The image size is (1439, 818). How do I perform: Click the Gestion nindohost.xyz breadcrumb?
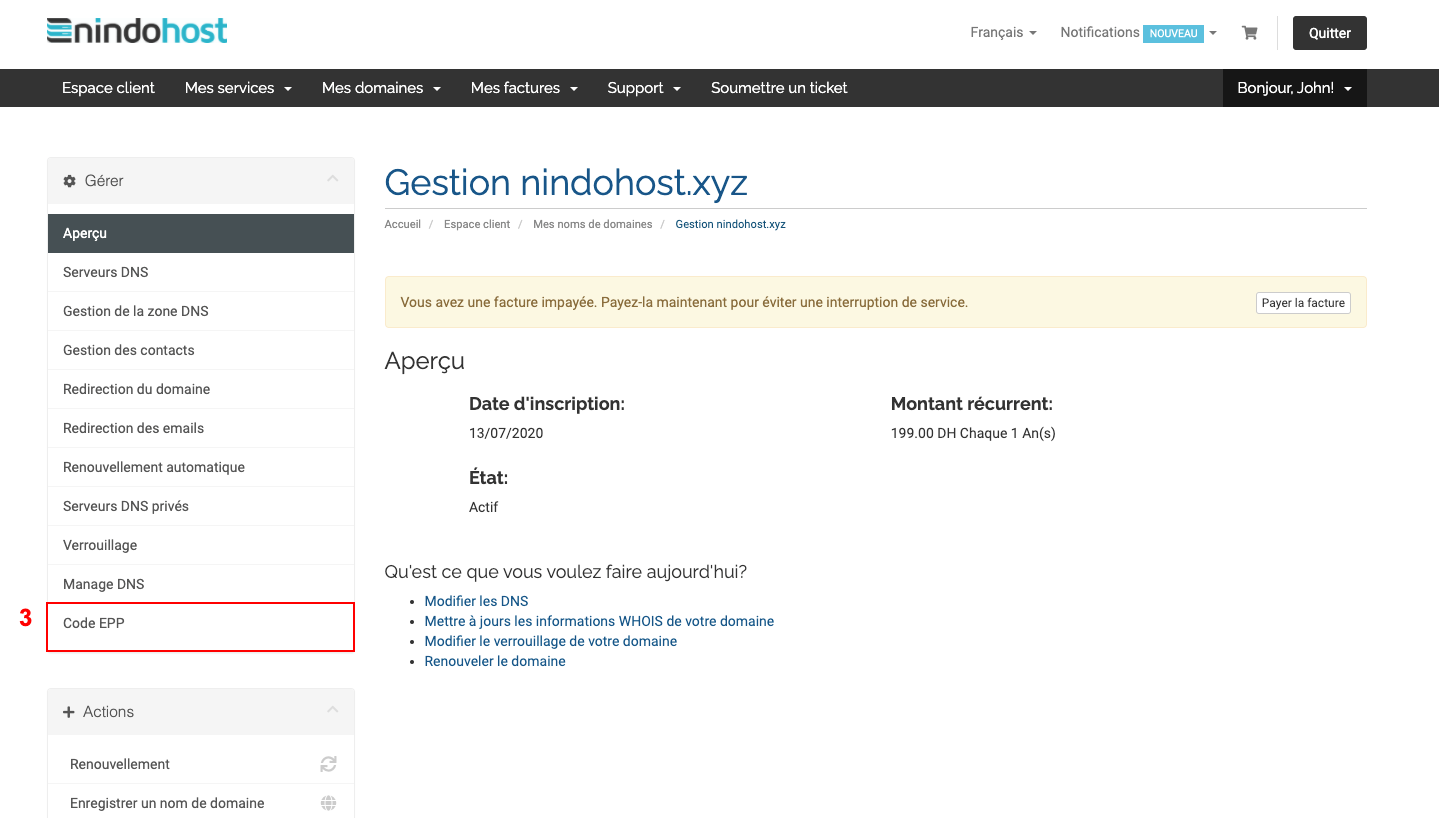pos(731,224)
